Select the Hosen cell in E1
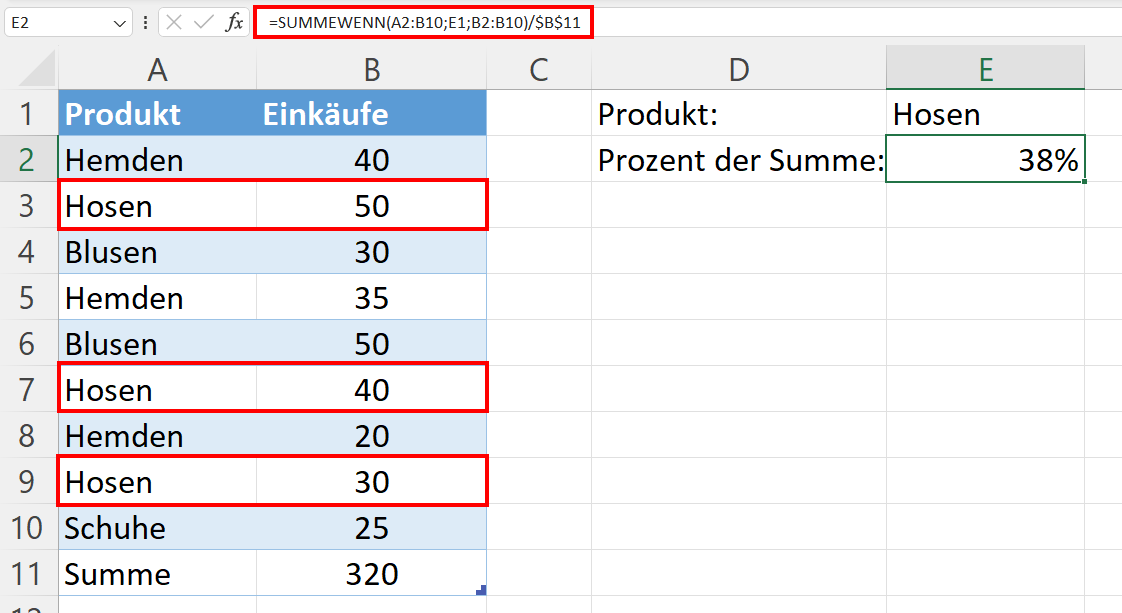Screen dimensions: 1122x613 point(985,114)
